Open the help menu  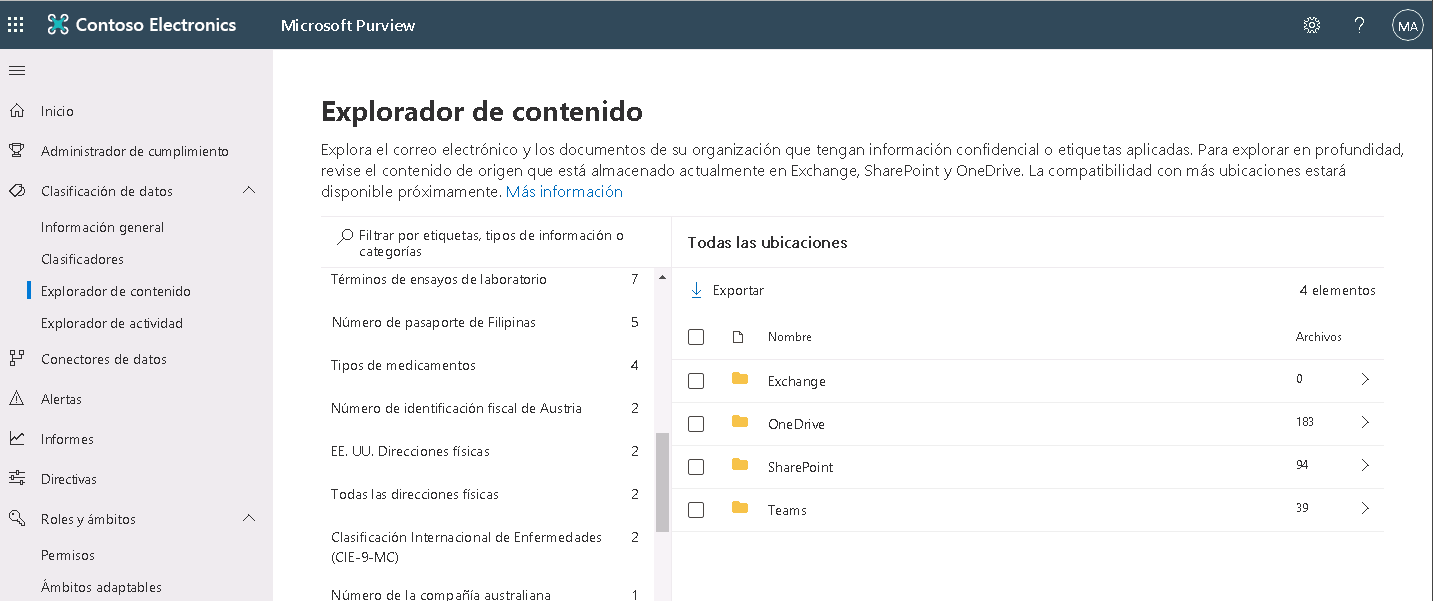tap(1359, 24)
